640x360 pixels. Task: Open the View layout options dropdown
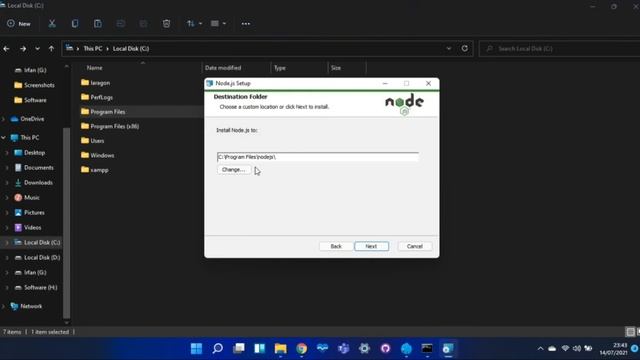coord(218,24)
